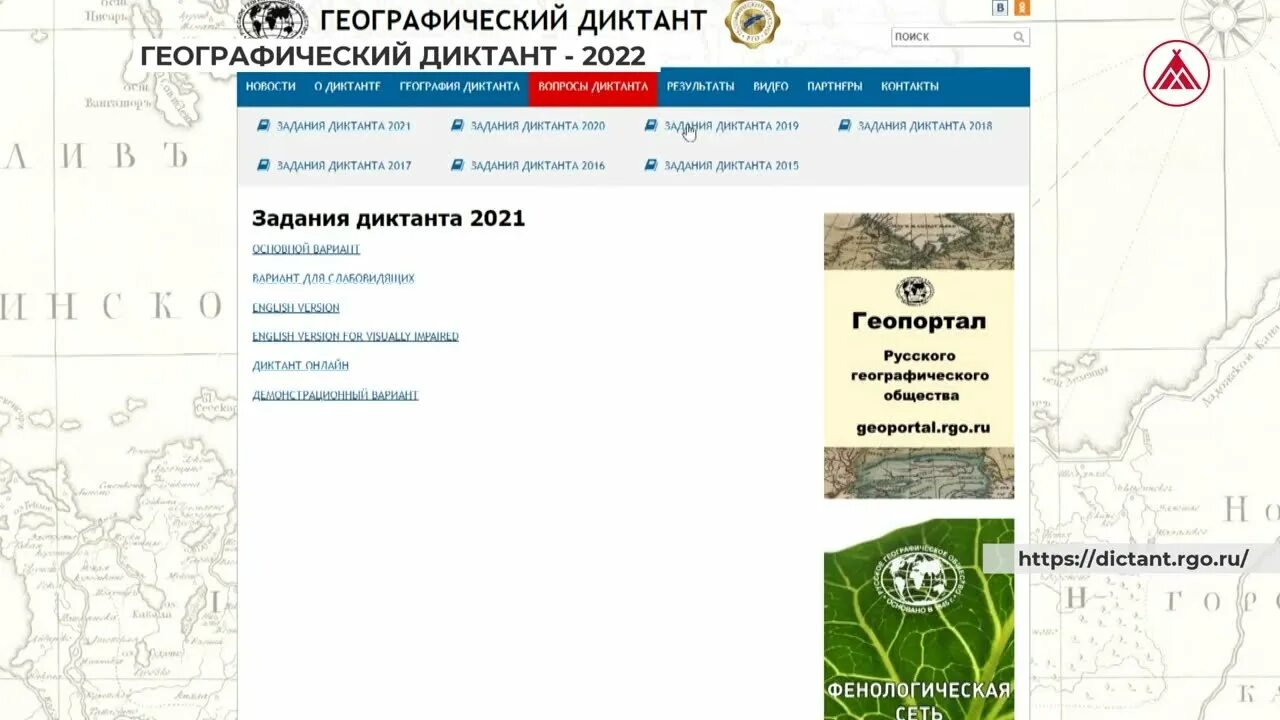Open the Результаты menu item
1280x720 pixels.
[701, 87]
